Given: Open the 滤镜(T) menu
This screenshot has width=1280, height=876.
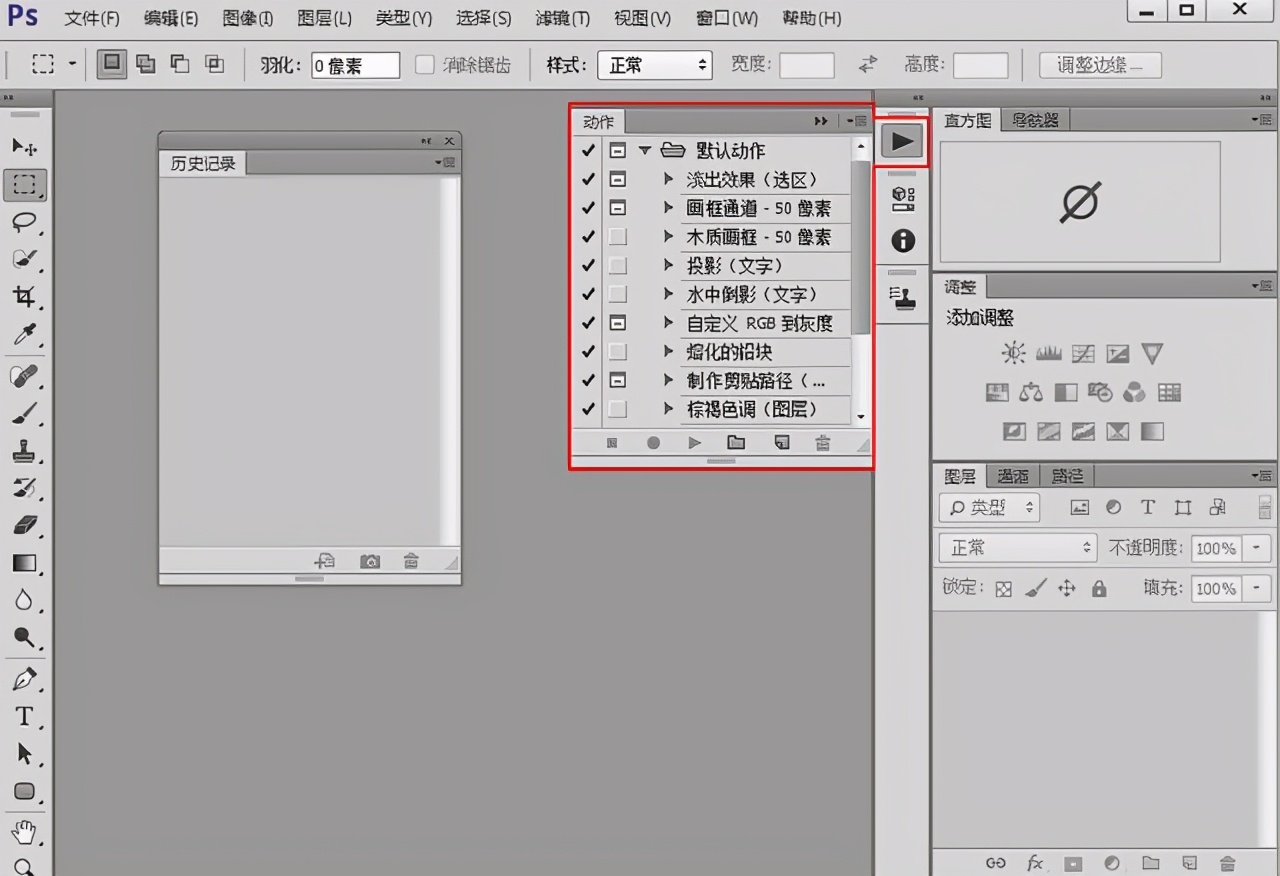Looking at the screenshot, I should (x=562, y=18).
